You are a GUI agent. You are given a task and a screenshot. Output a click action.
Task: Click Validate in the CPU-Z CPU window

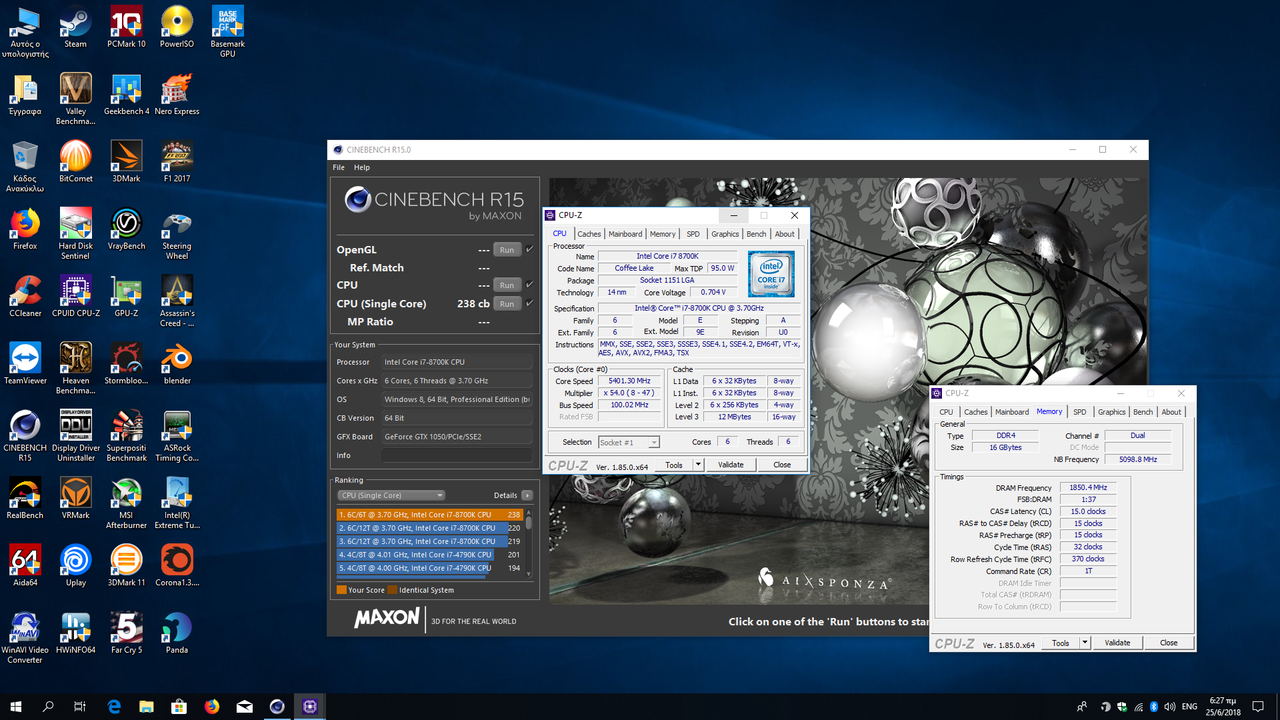(x=731, y=464)
